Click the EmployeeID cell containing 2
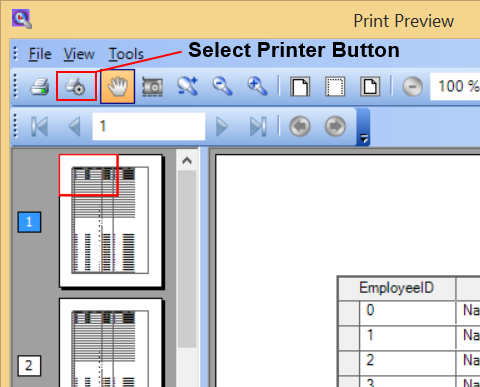This screenshot has height=387, width=480. coord(407,362)
